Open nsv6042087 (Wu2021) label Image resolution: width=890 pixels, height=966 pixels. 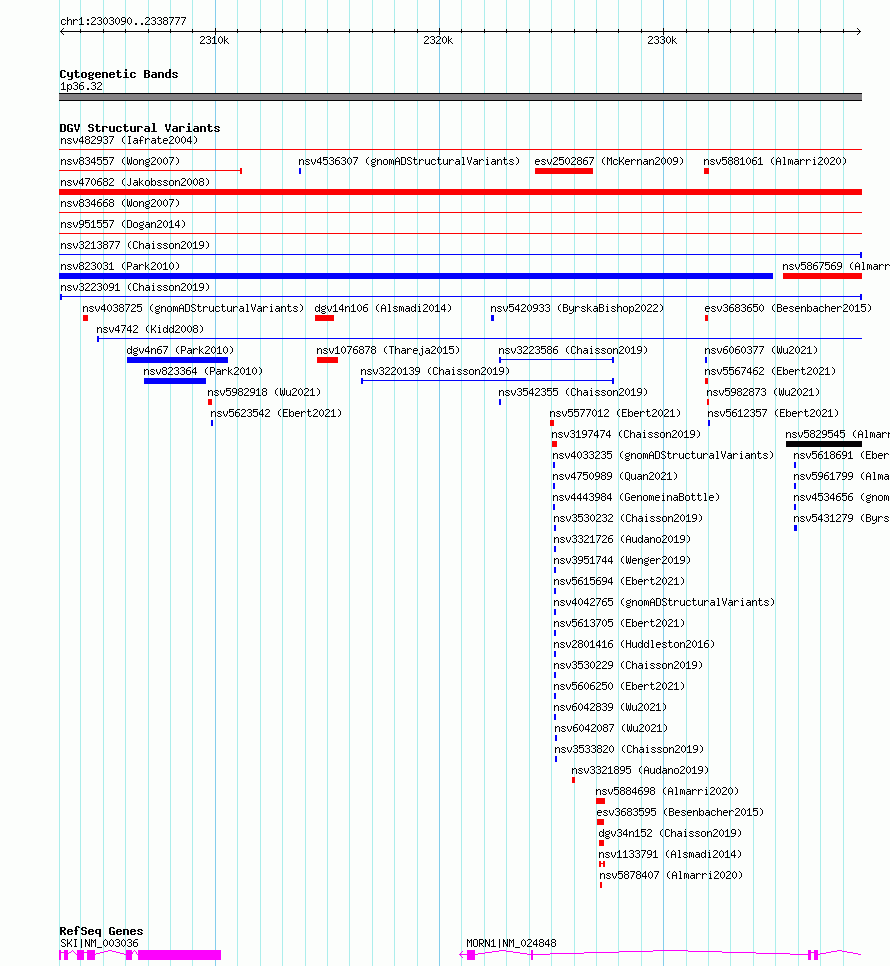click(x=611, y=727)
